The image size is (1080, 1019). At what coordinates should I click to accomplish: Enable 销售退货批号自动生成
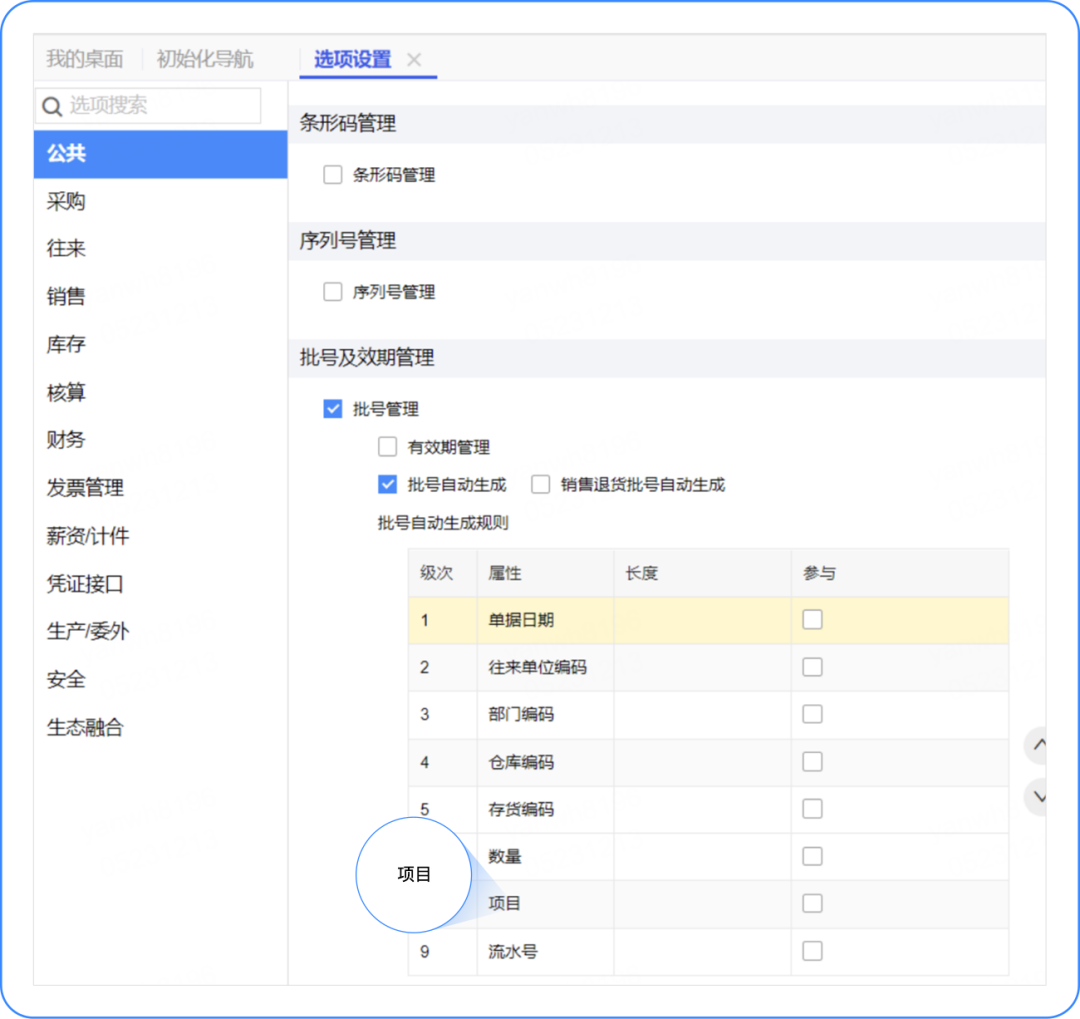540,484
